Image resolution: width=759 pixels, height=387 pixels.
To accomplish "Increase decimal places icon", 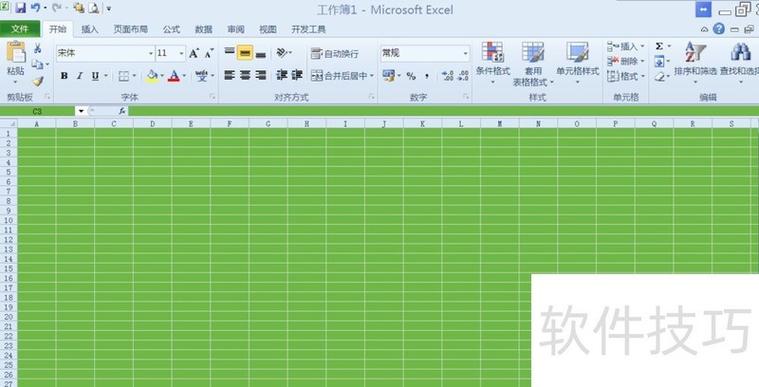I will tap(448, 76).
